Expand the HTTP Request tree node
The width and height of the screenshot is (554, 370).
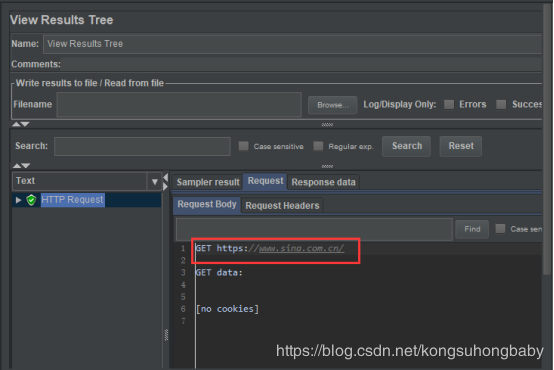click(x=18, y=200)
